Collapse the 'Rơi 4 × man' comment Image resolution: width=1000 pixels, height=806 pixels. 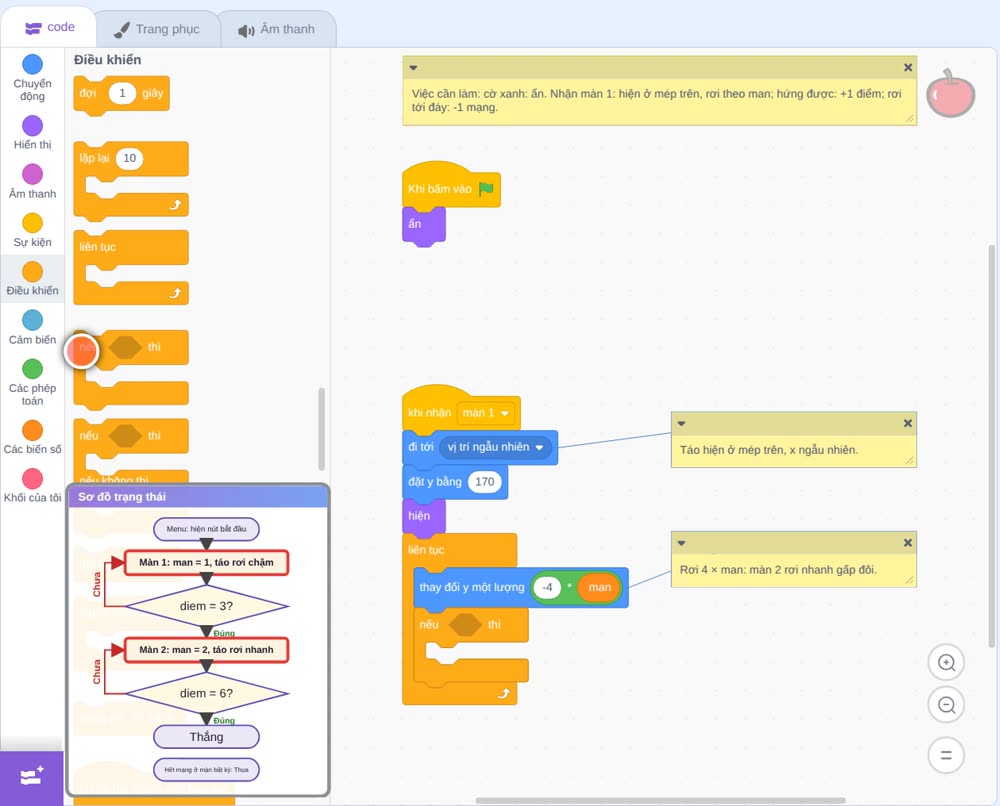pyautogui.click(x=681, y=543)
